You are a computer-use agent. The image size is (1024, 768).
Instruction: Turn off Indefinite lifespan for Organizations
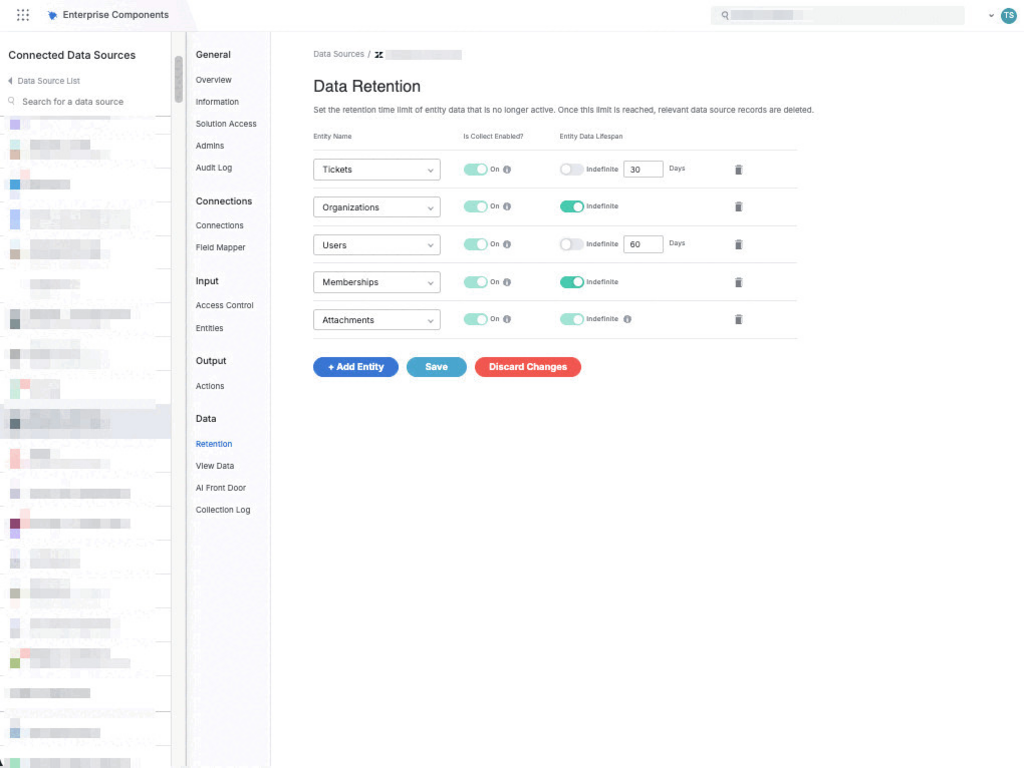tap(571, 207)
